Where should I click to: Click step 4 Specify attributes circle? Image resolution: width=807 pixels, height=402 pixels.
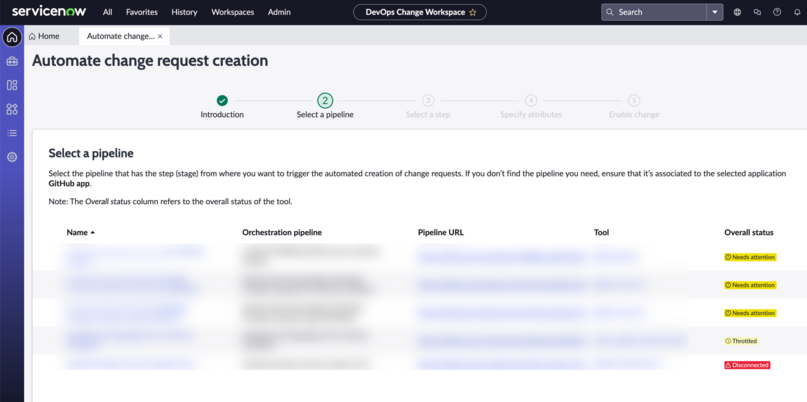531,100
